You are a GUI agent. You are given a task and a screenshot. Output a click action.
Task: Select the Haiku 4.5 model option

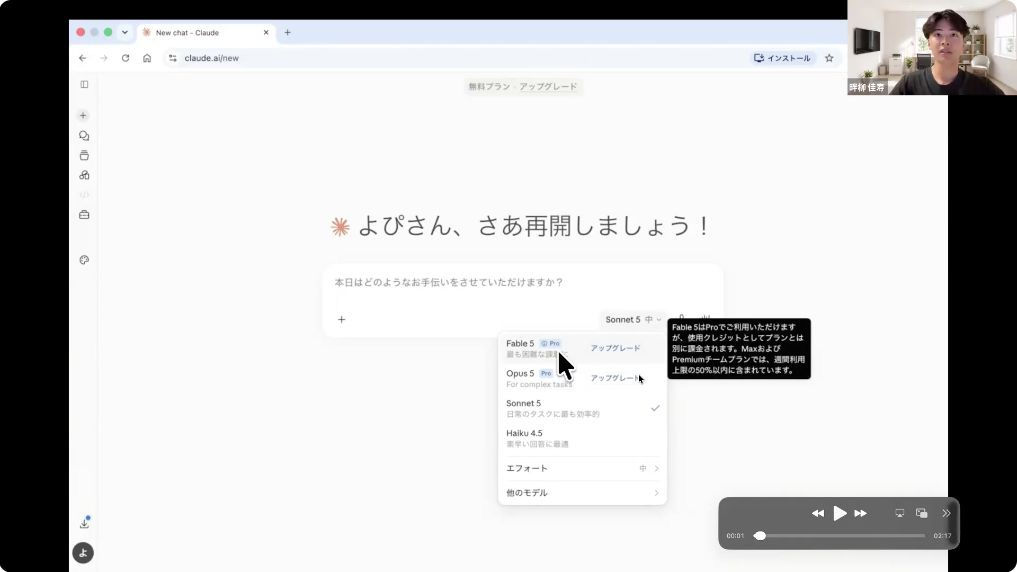pos(582,438)
